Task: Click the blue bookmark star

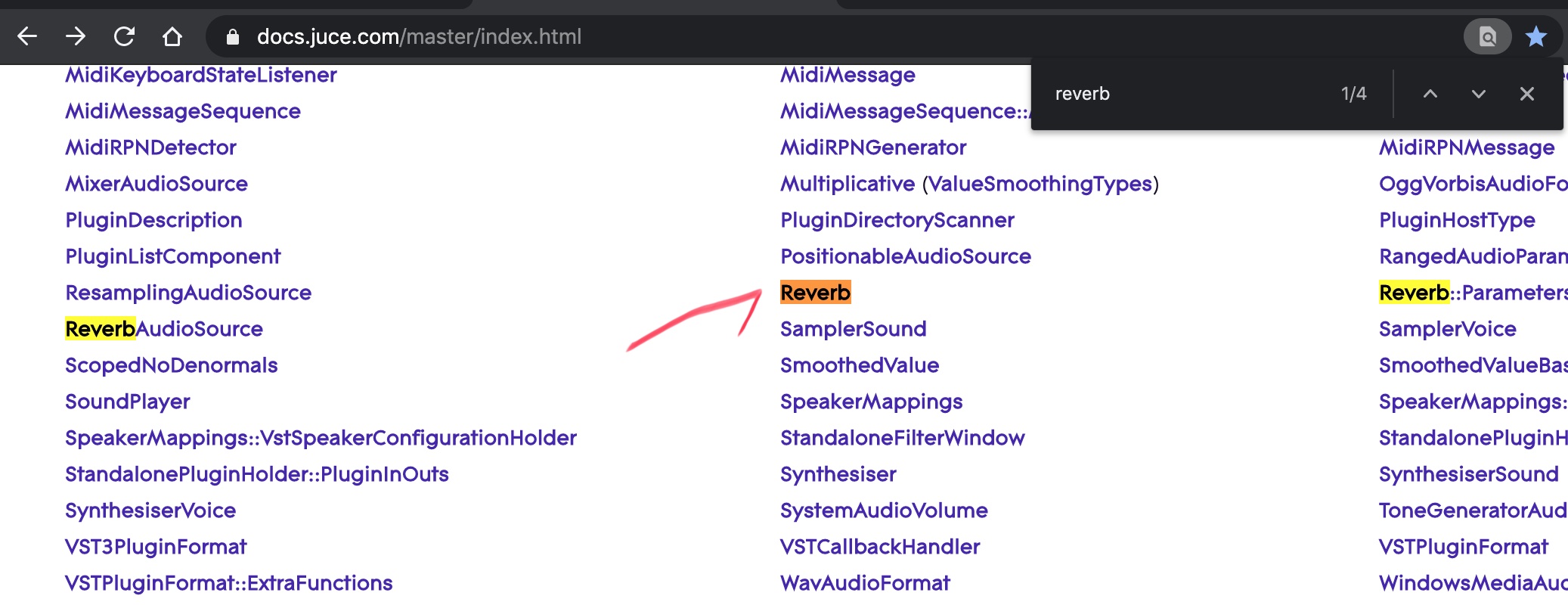Action: click(1536, 36)
